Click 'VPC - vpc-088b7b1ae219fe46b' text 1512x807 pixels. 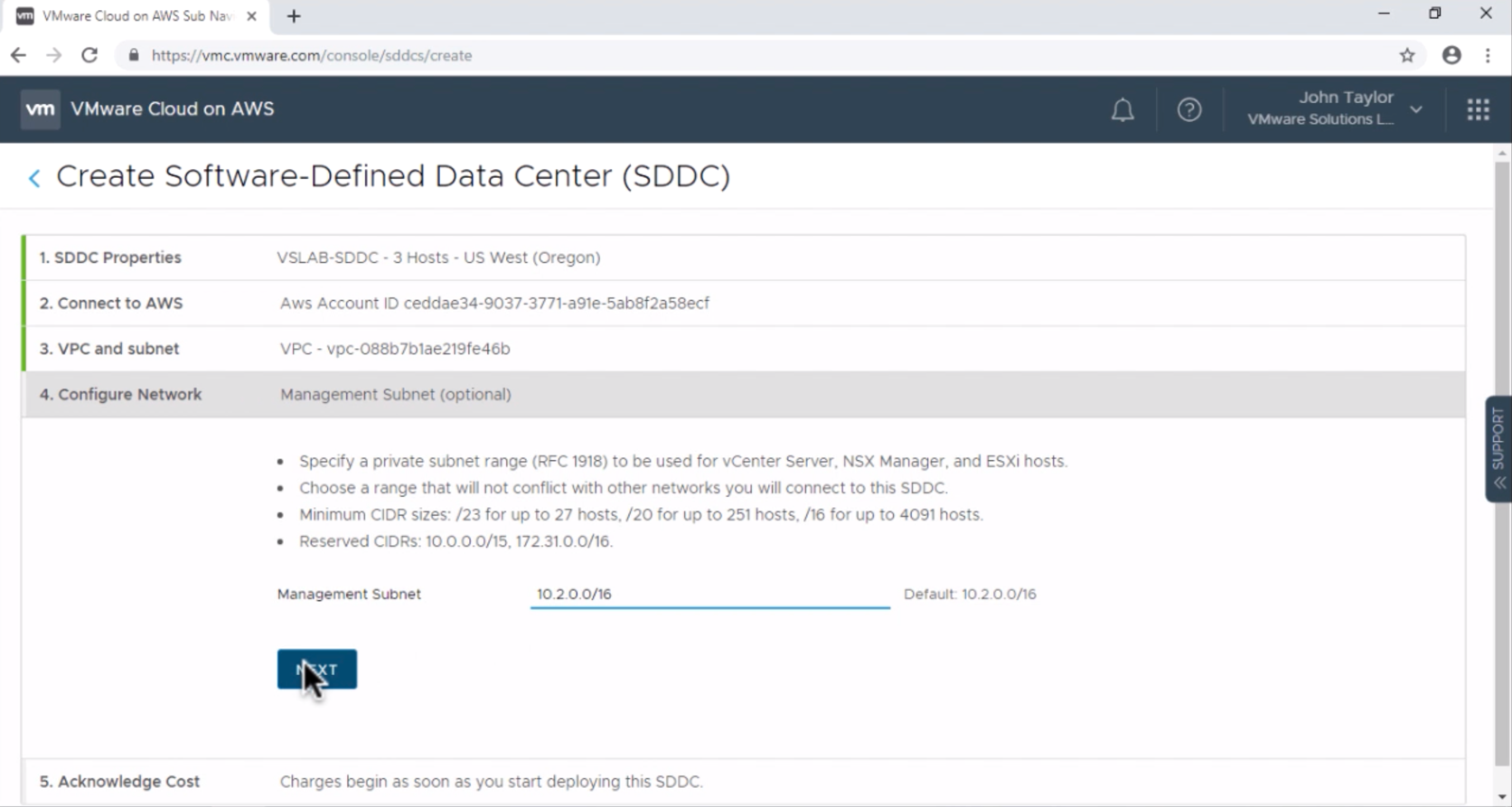pyautogui.click(x=395, y=349)
